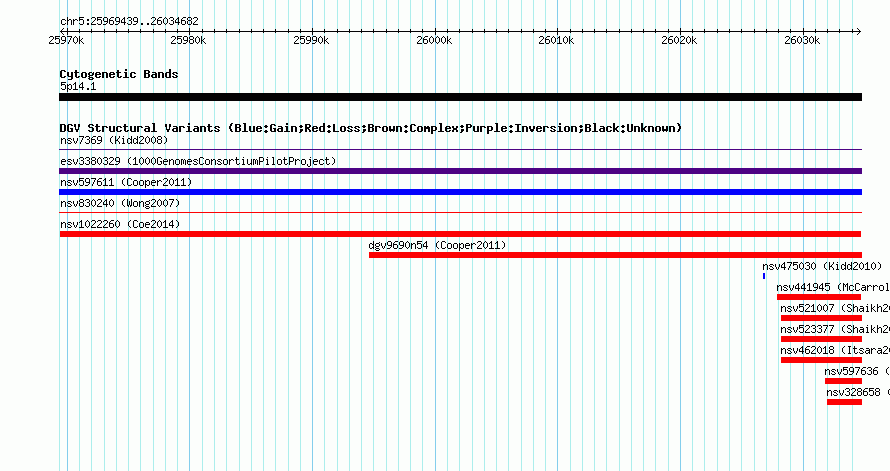Click the 26030k ruler tick label

tap(802, 40)
